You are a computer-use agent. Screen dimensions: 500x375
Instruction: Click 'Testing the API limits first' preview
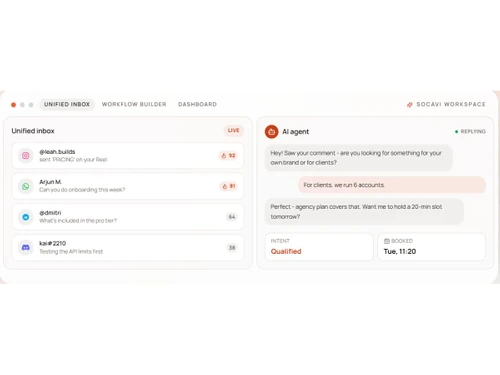tap(71, 252)
